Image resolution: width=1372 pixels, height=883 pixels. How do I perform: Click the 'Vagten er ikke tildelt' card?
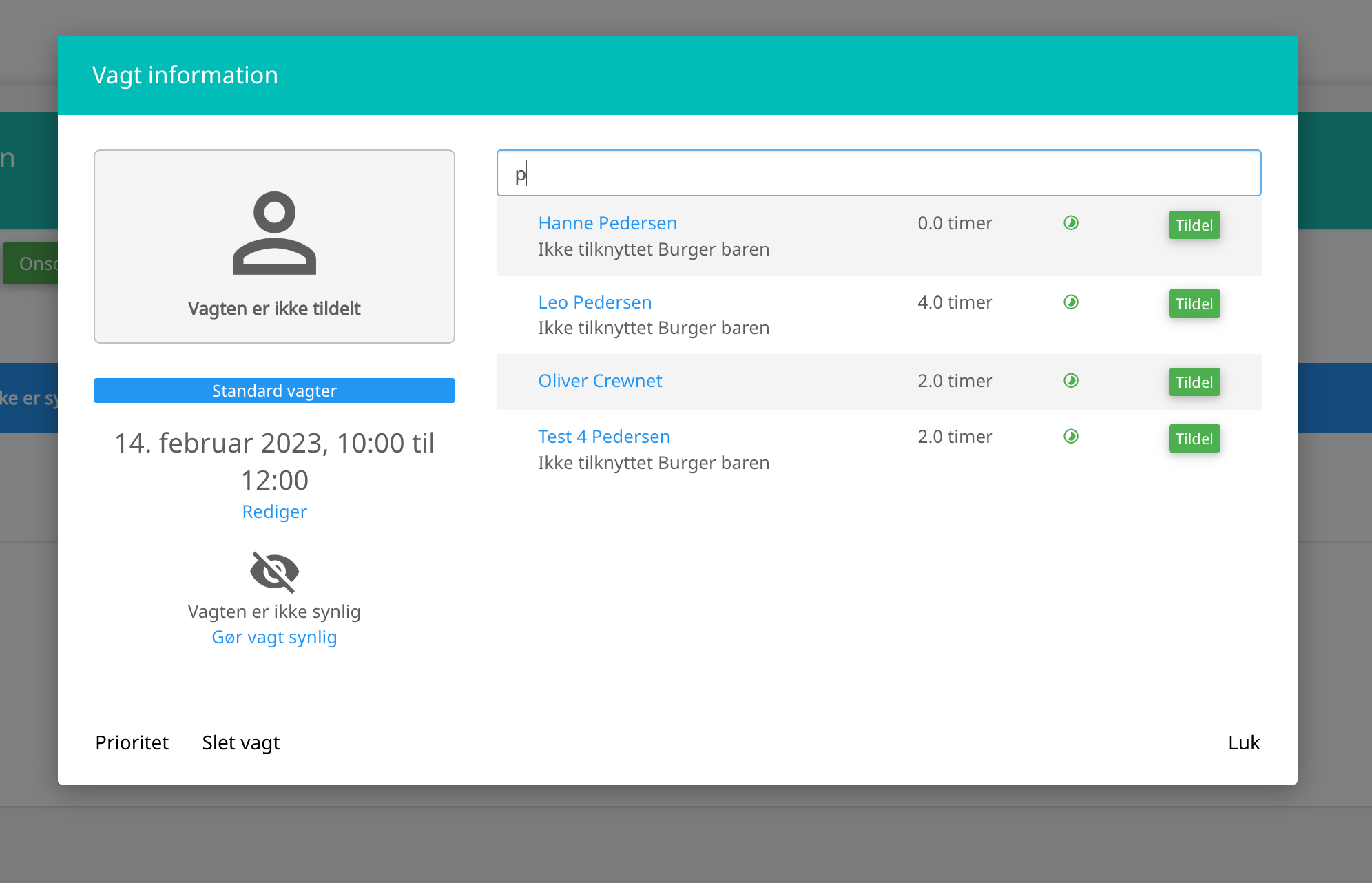tap(274, 247)
